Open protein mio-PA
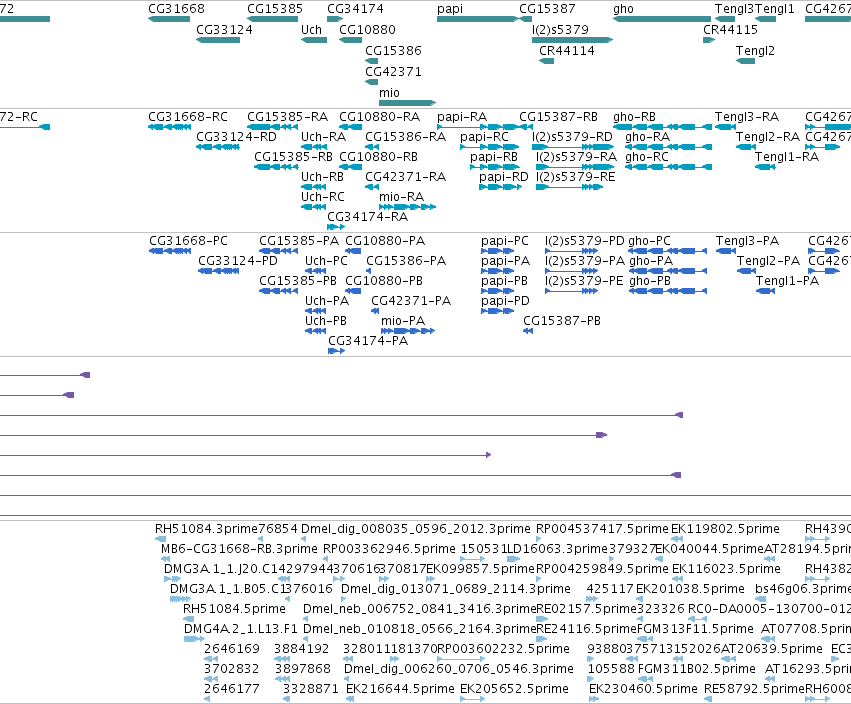This screenshot has width=851, height=704. 403,321
